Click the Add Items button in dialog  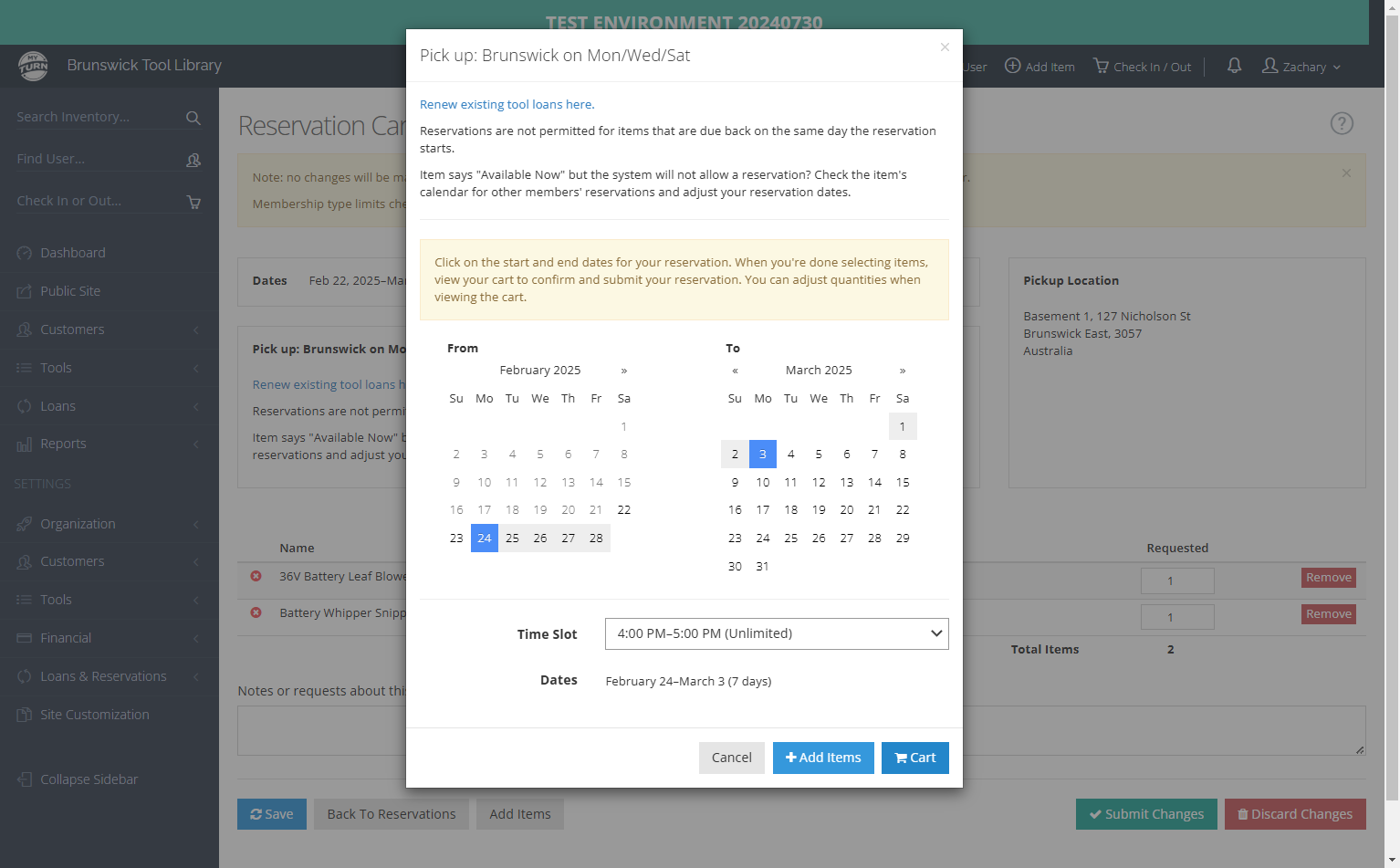pos(823,758)
